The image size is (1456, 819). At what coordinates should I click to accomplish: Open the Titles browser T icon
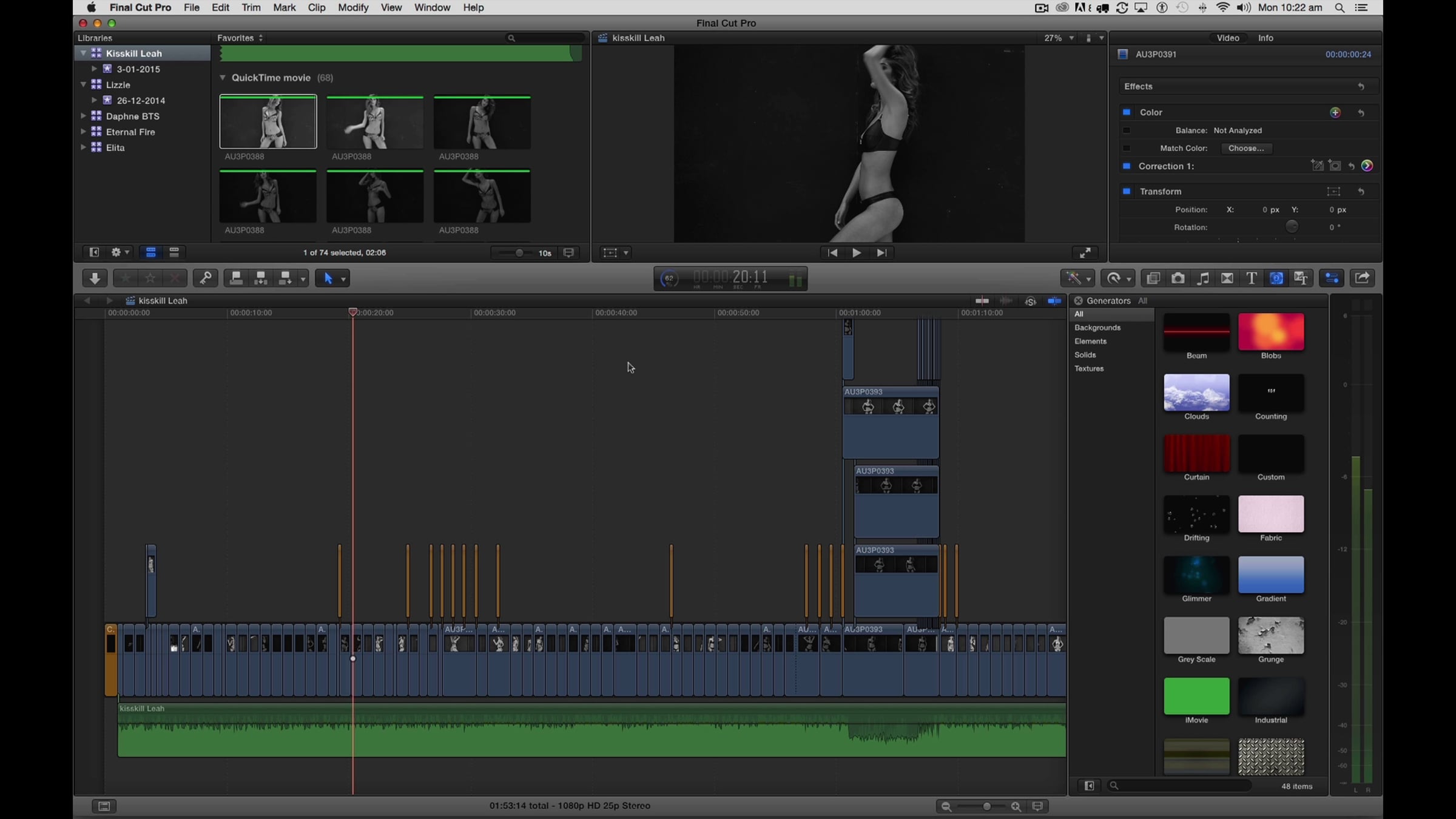[1251, 278]
